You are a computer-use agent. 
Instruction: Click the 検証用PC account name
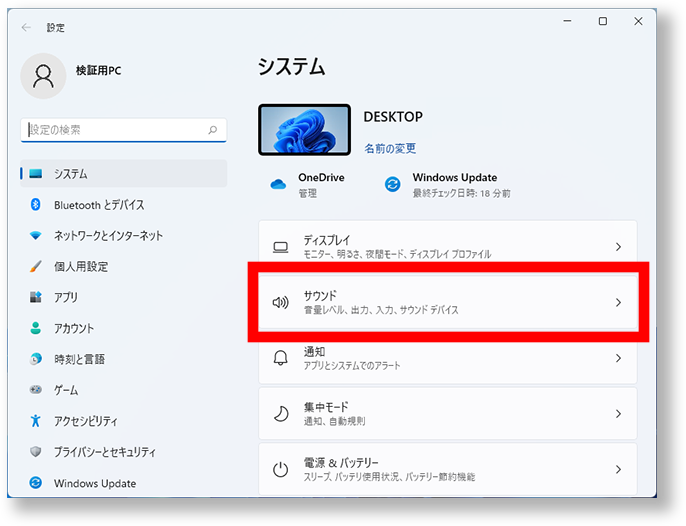98,70
